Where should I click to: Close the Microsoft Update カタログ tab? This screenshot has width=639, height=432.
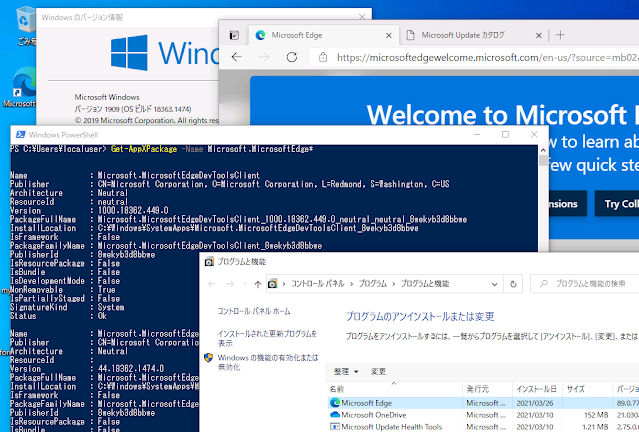tap(538, 35)
